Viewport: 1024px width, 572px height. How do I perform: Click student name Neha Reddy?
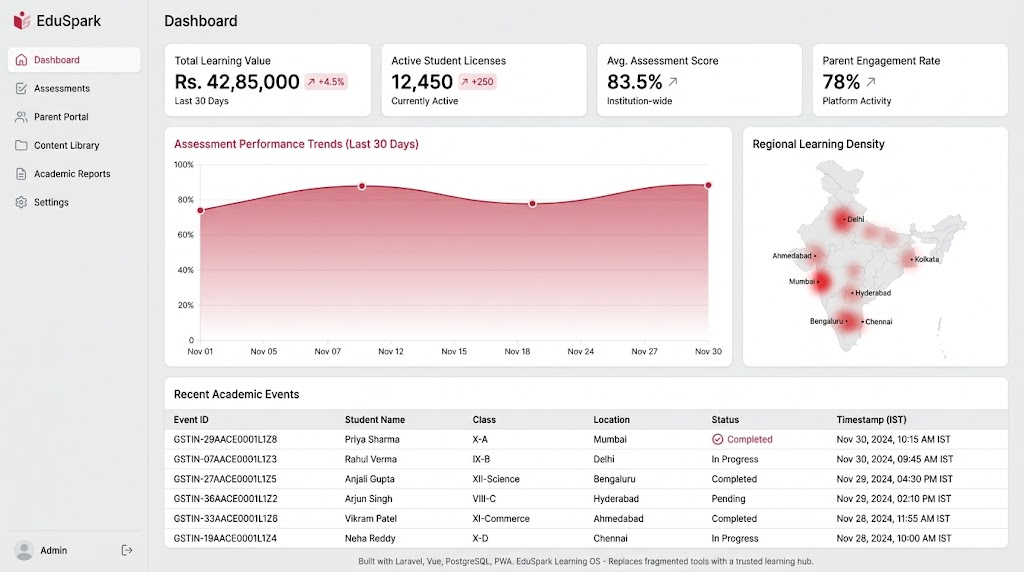coord(370,539)
